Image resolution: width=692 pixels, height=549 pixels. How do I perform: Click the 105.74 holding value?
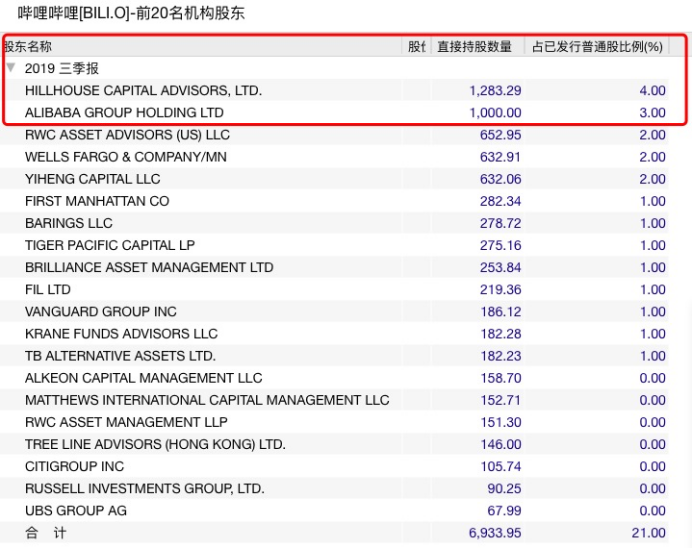tap(500, 466)
